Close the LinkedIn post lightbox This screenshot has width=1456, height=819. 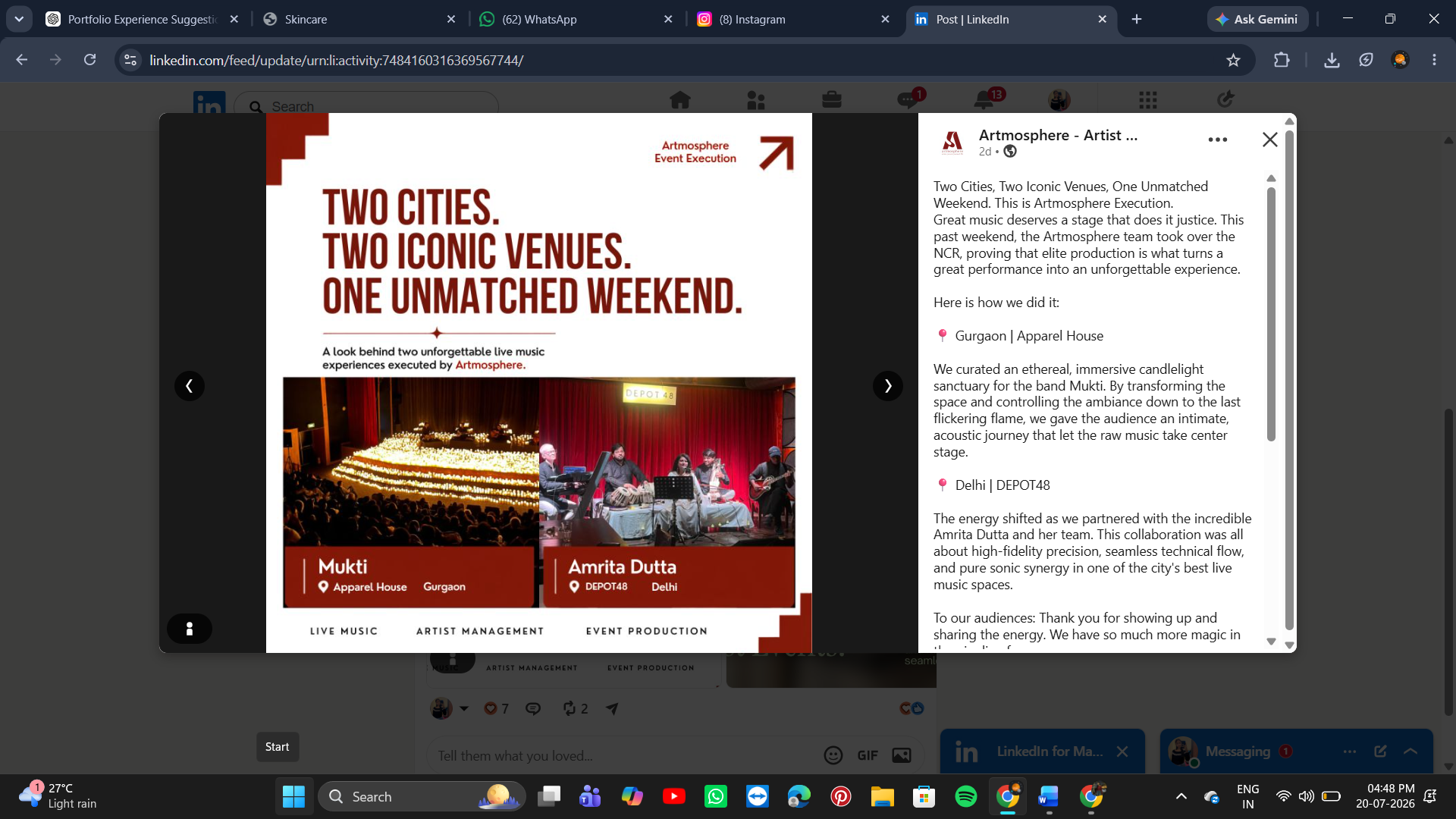coord(1270,140)
